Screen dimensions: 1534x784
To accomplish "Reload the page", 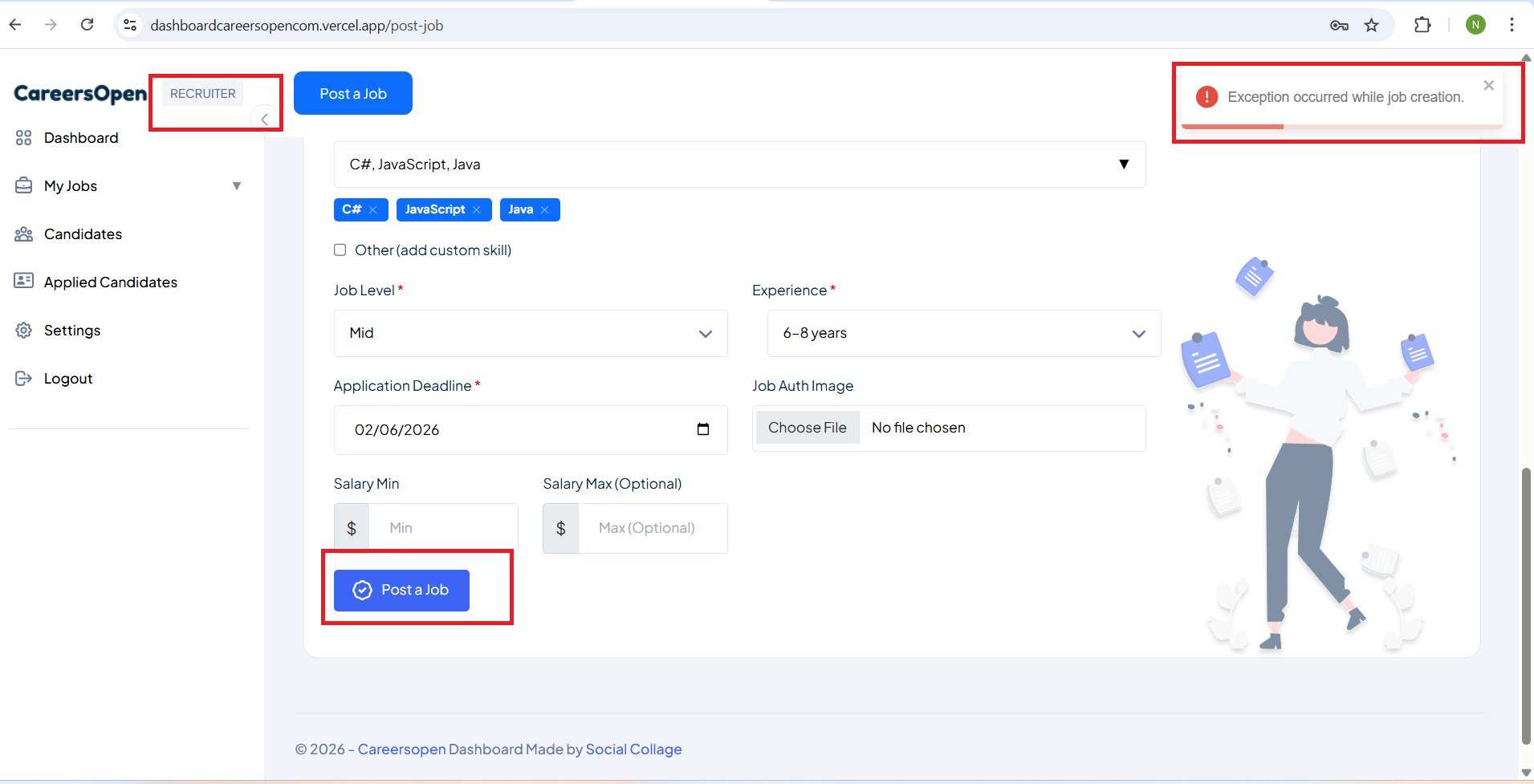I will pos(87,25).
